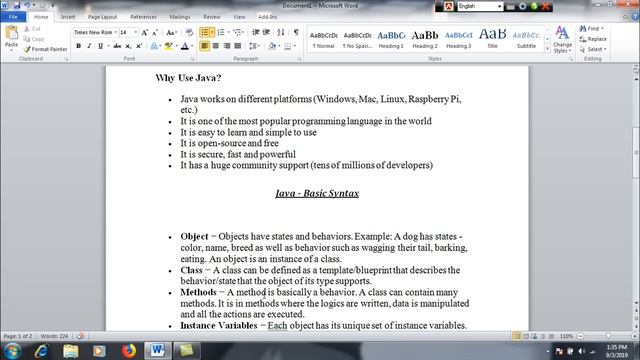Click the green button on the recorder bar
This screenshot has height=360, width=640.
point(534,6)
